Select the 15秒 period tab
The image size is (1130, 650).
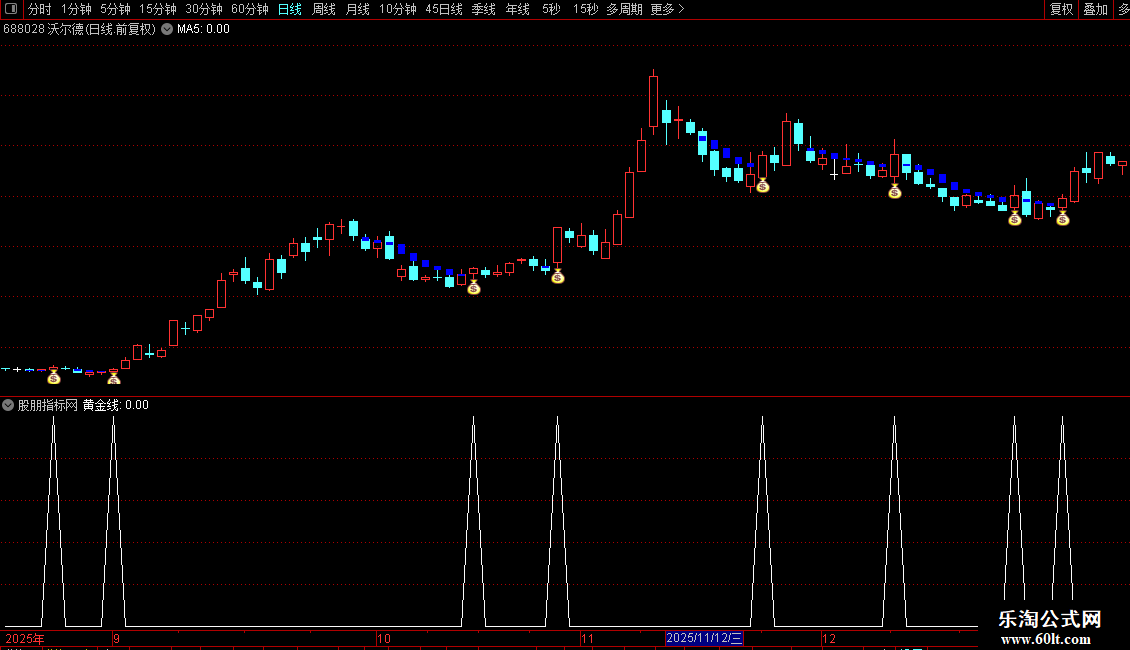(585, 9)
